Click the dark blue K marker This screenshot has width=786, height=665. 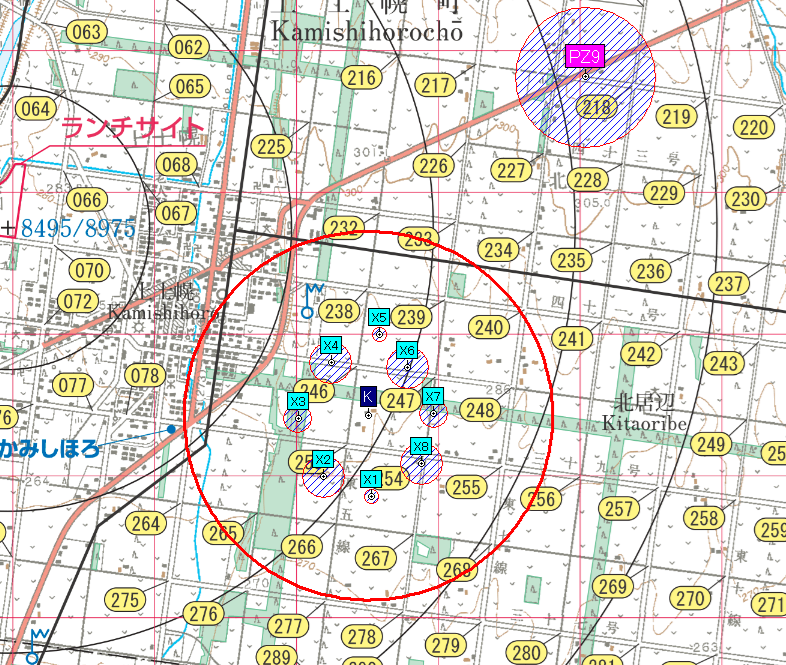(x=368, y=395)
